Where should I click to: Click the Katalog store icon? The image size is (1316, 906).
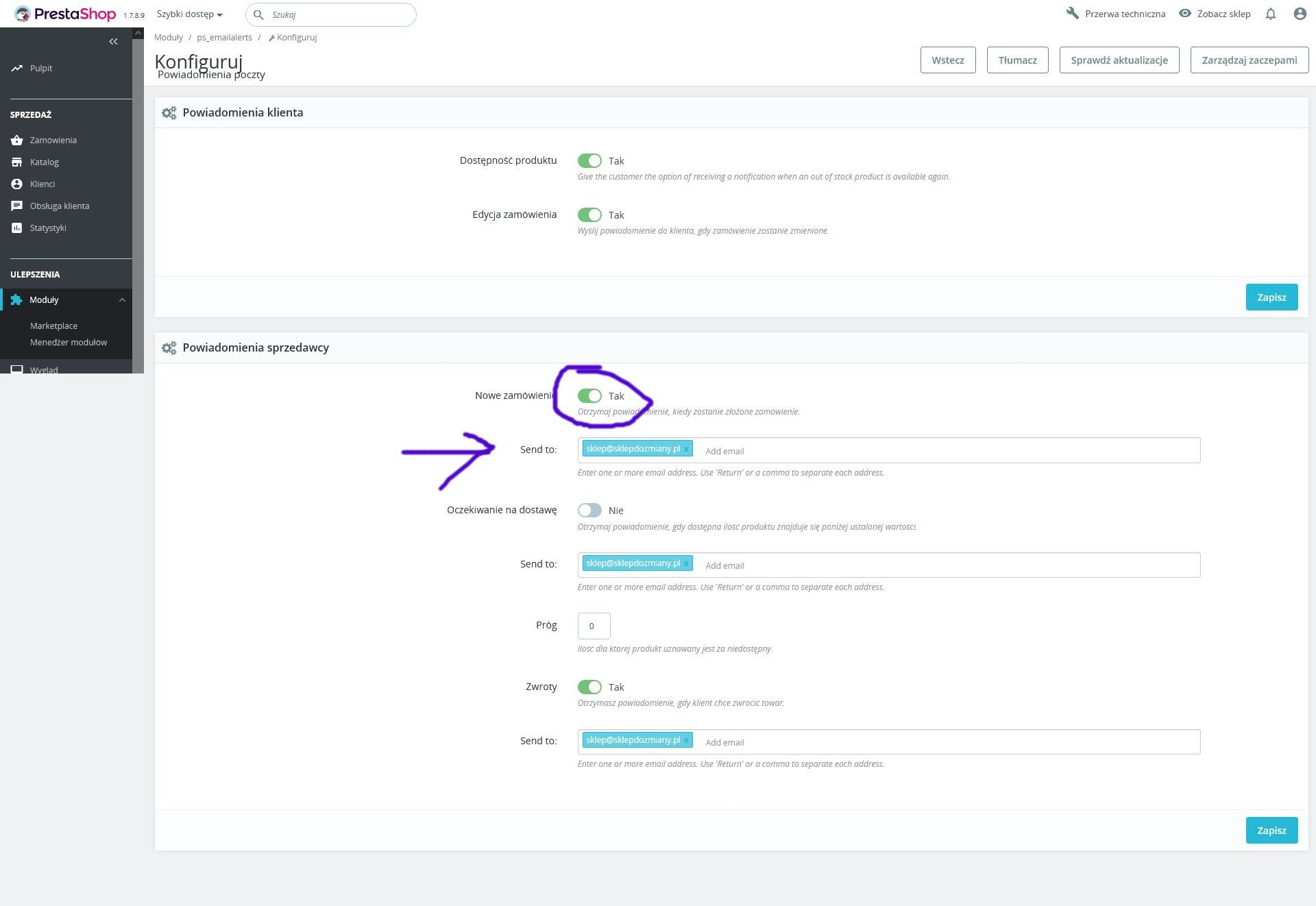17,162
